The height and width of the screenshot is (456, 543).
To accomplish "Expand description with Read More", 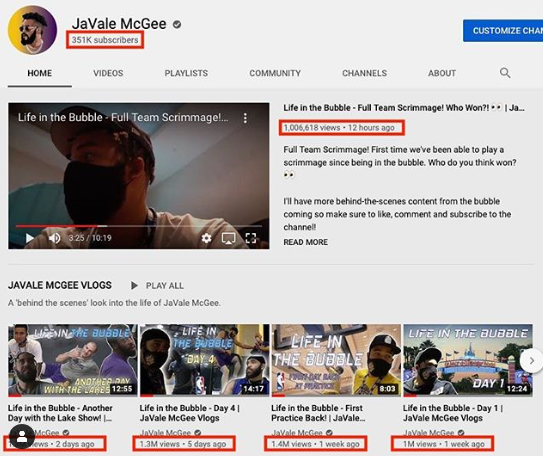I will [x=305, y=242].
